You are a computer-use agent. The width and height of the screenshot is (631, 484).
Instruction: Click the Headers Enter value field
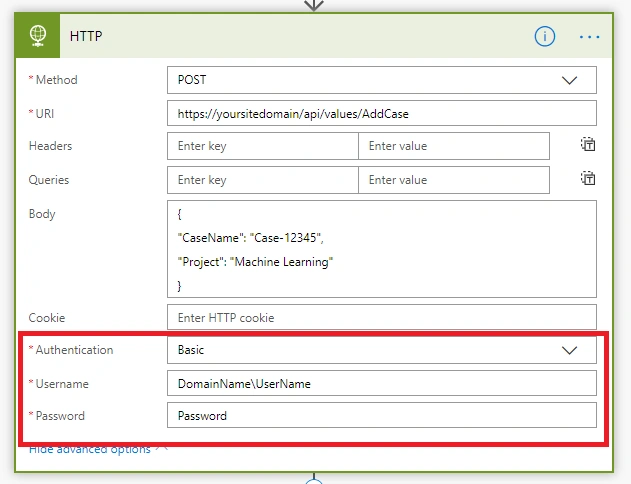click(454, 146)
